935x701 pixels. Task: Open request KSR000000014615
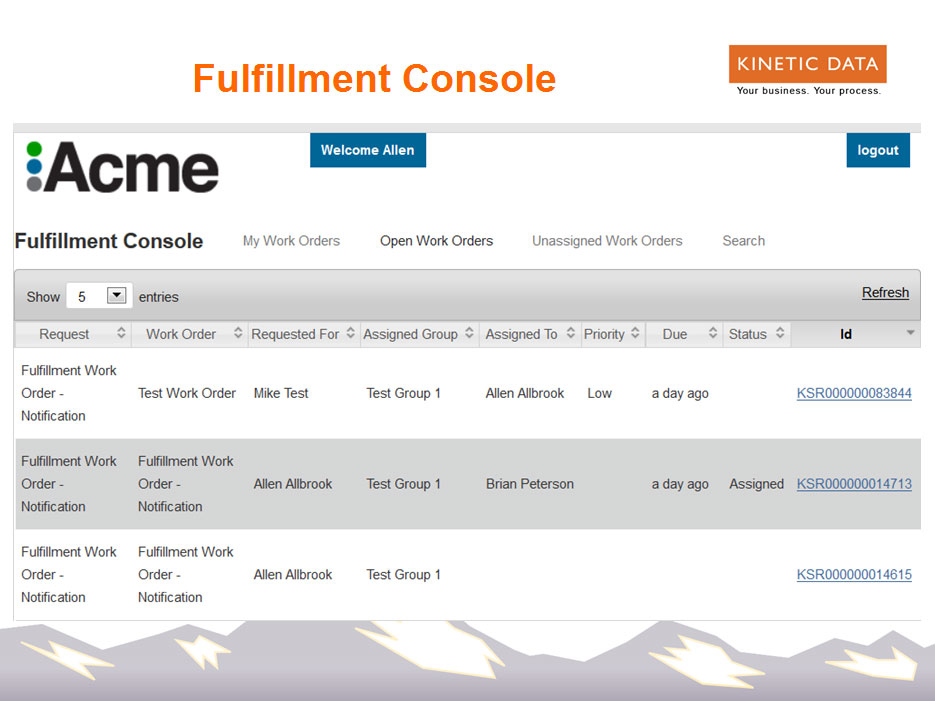point(854,575)
